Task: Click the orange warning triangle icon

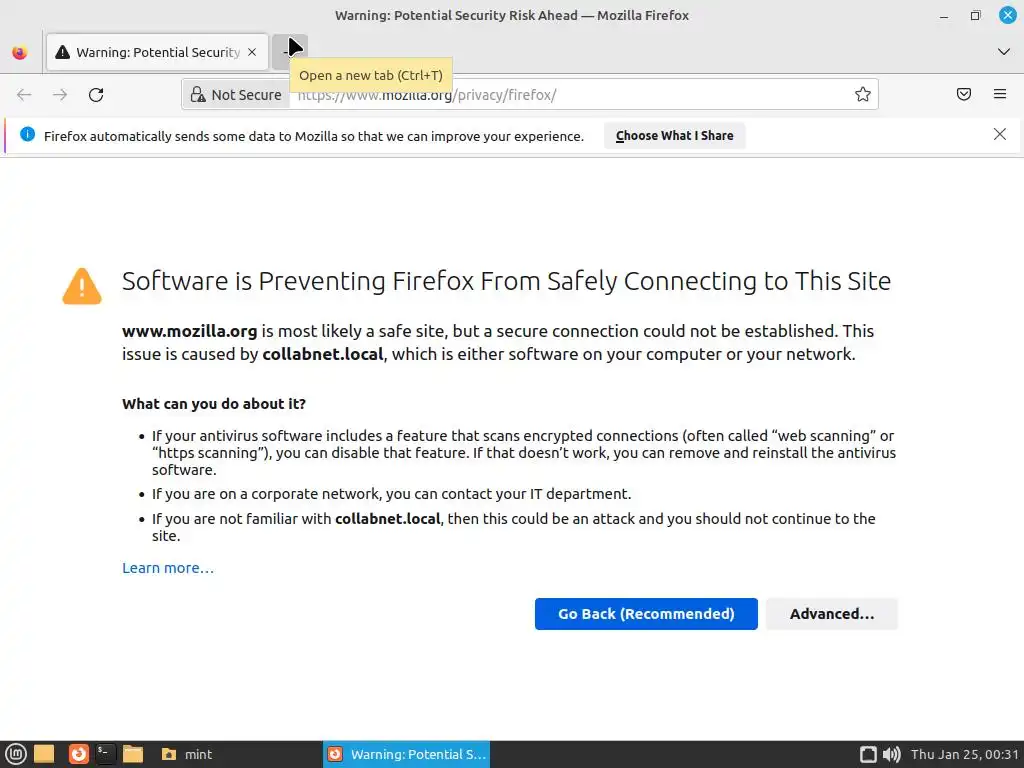Action: click(82, 286)
